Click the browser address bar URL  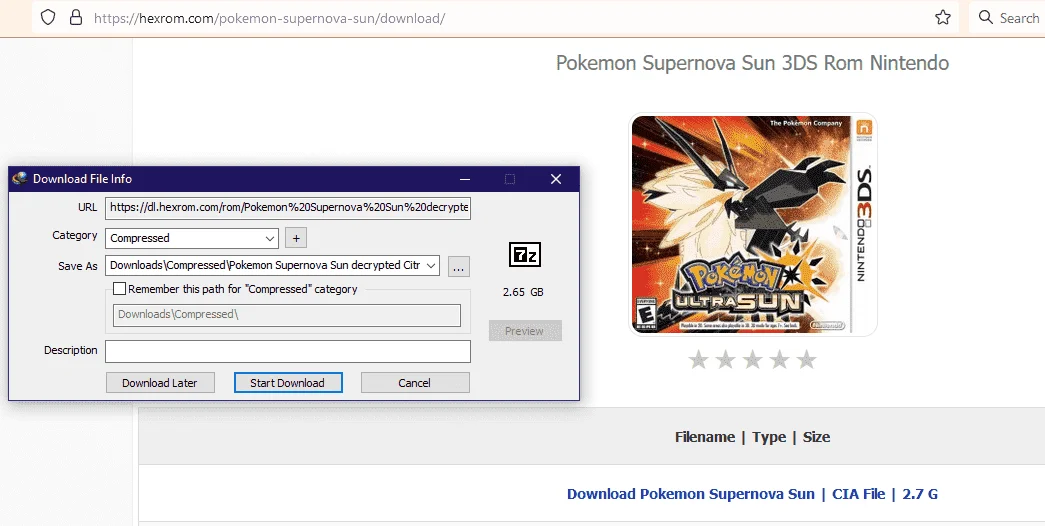click(269, 18)
